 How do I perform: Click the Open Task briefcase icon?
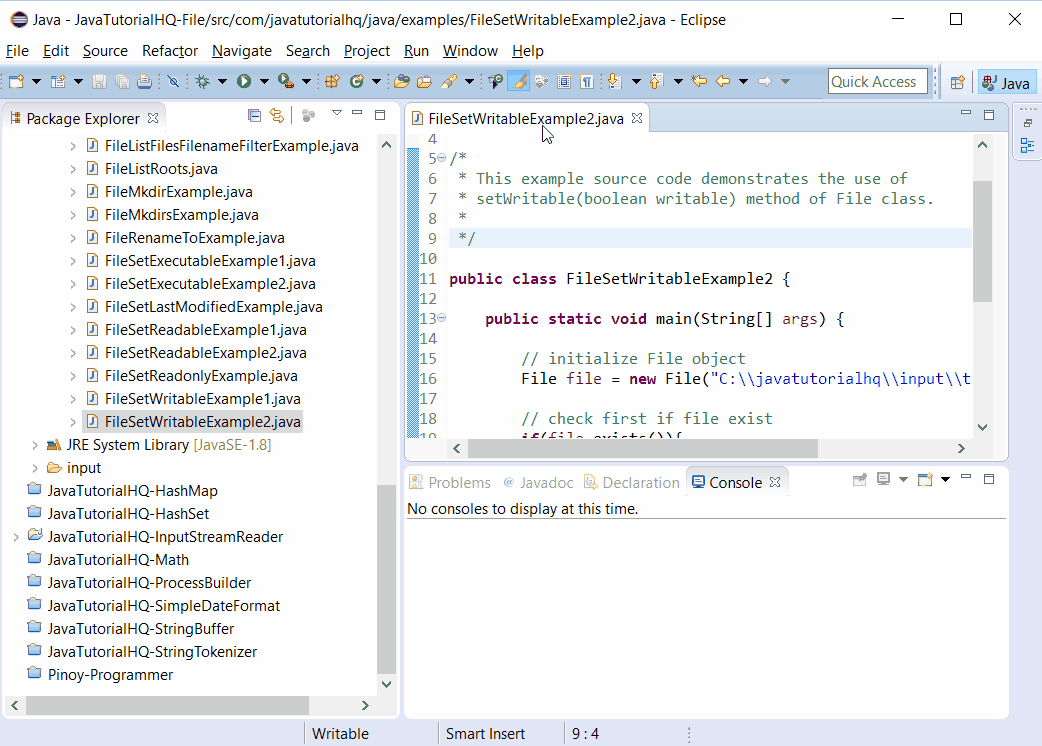(x=424, y=82)
